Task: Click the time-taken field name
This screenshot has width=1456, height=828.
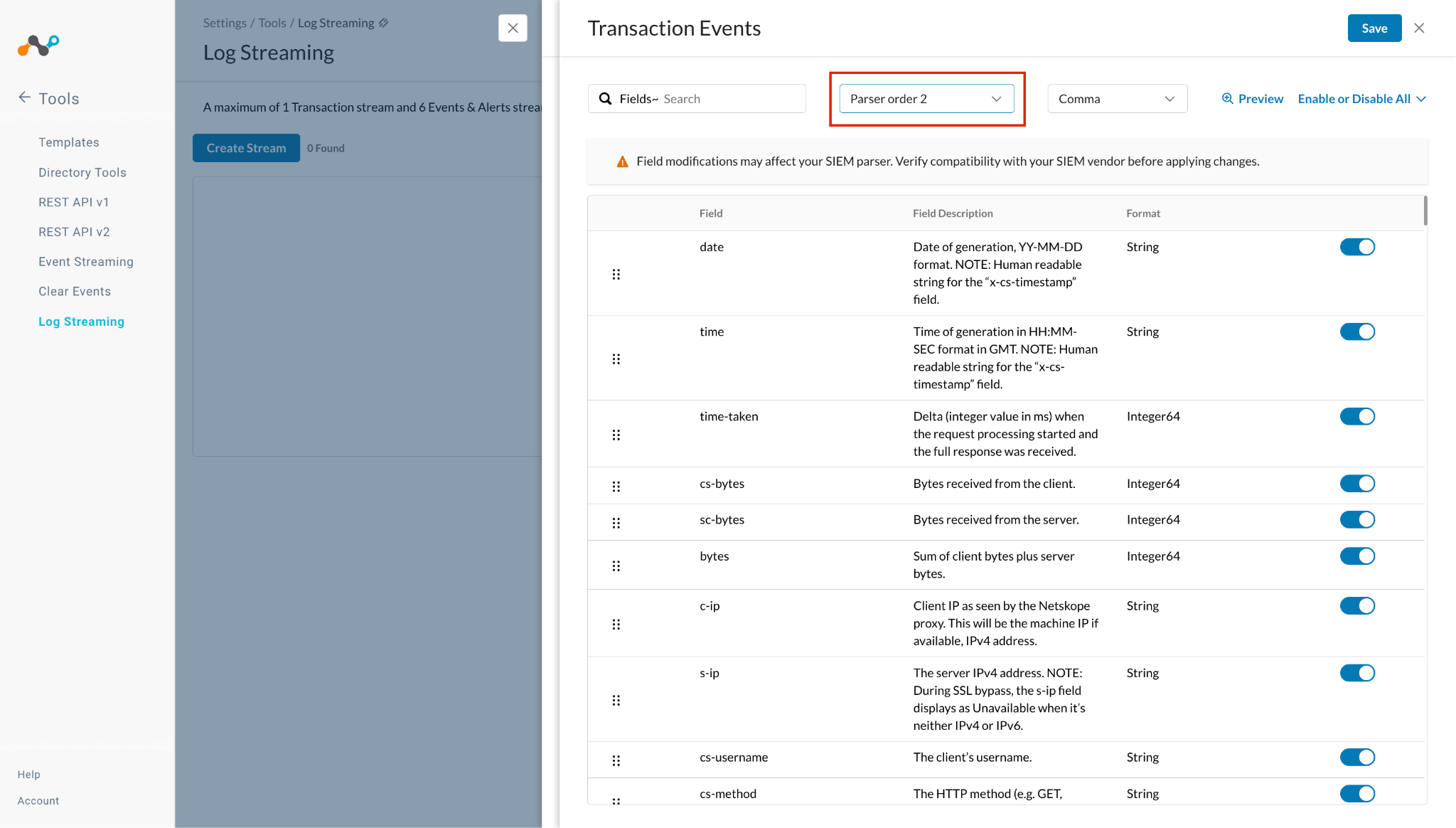Action: (x=729, y=416)
